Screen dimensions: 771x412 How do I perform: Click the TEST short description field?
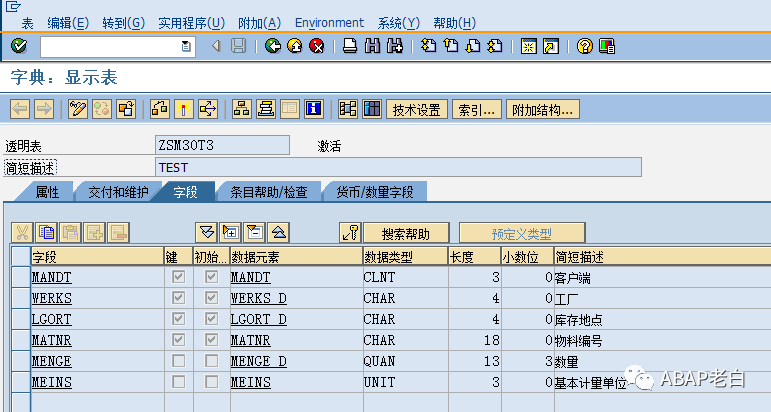click(x=398, y=167)
